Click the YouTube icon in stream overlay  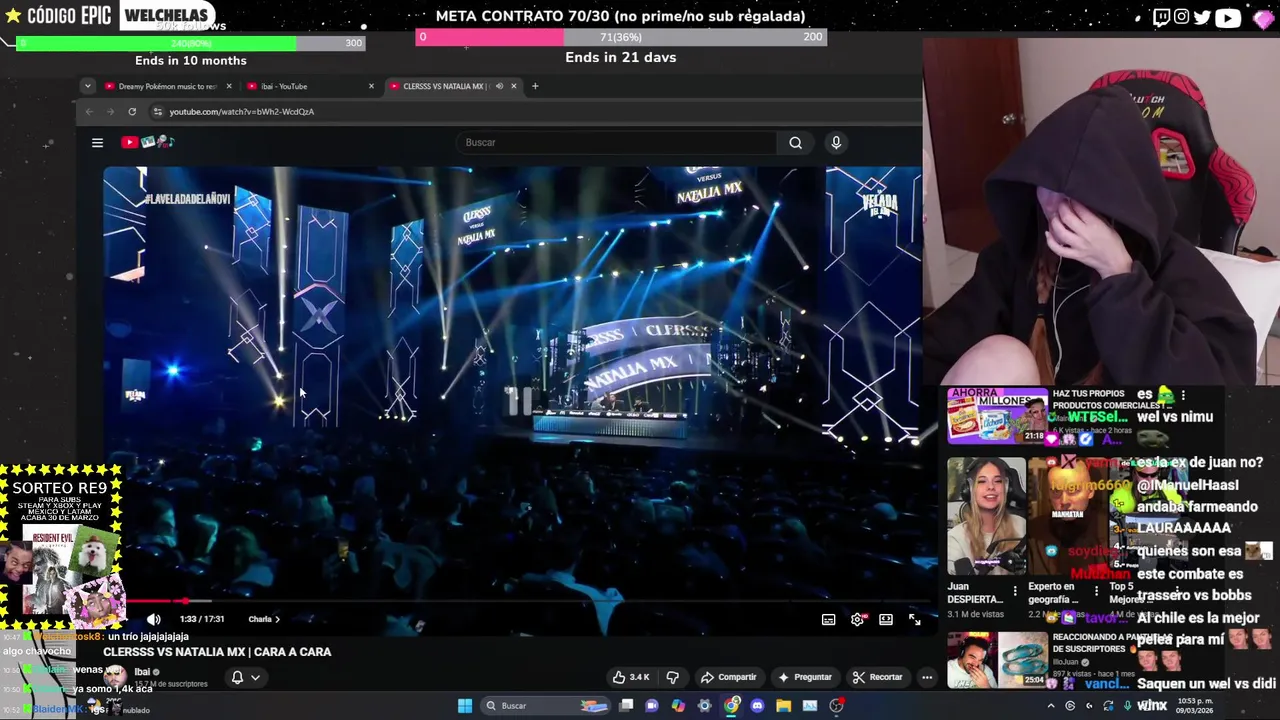[1228, 17]
